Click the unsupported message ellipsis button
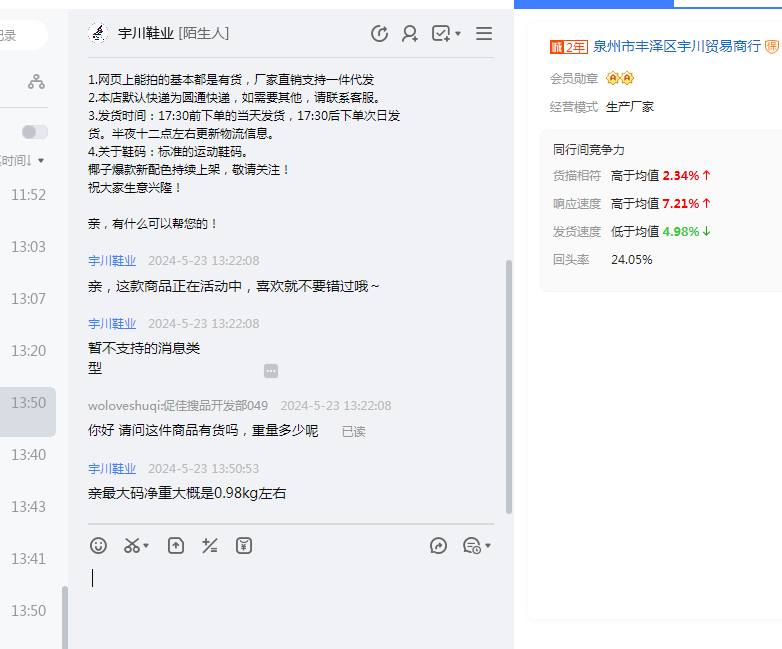Viewport: 782px width, 649px height. (271, 371)
